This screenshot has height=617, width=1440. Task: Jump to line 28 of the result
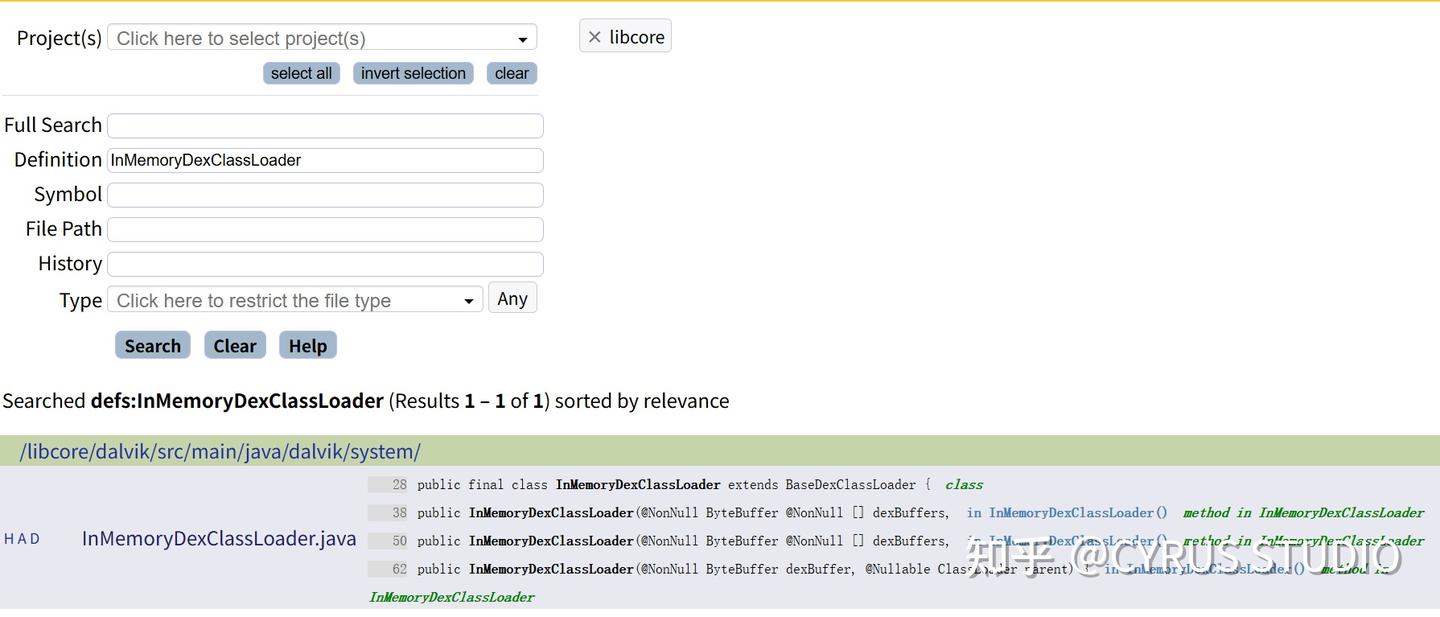(x=398, y=484)
